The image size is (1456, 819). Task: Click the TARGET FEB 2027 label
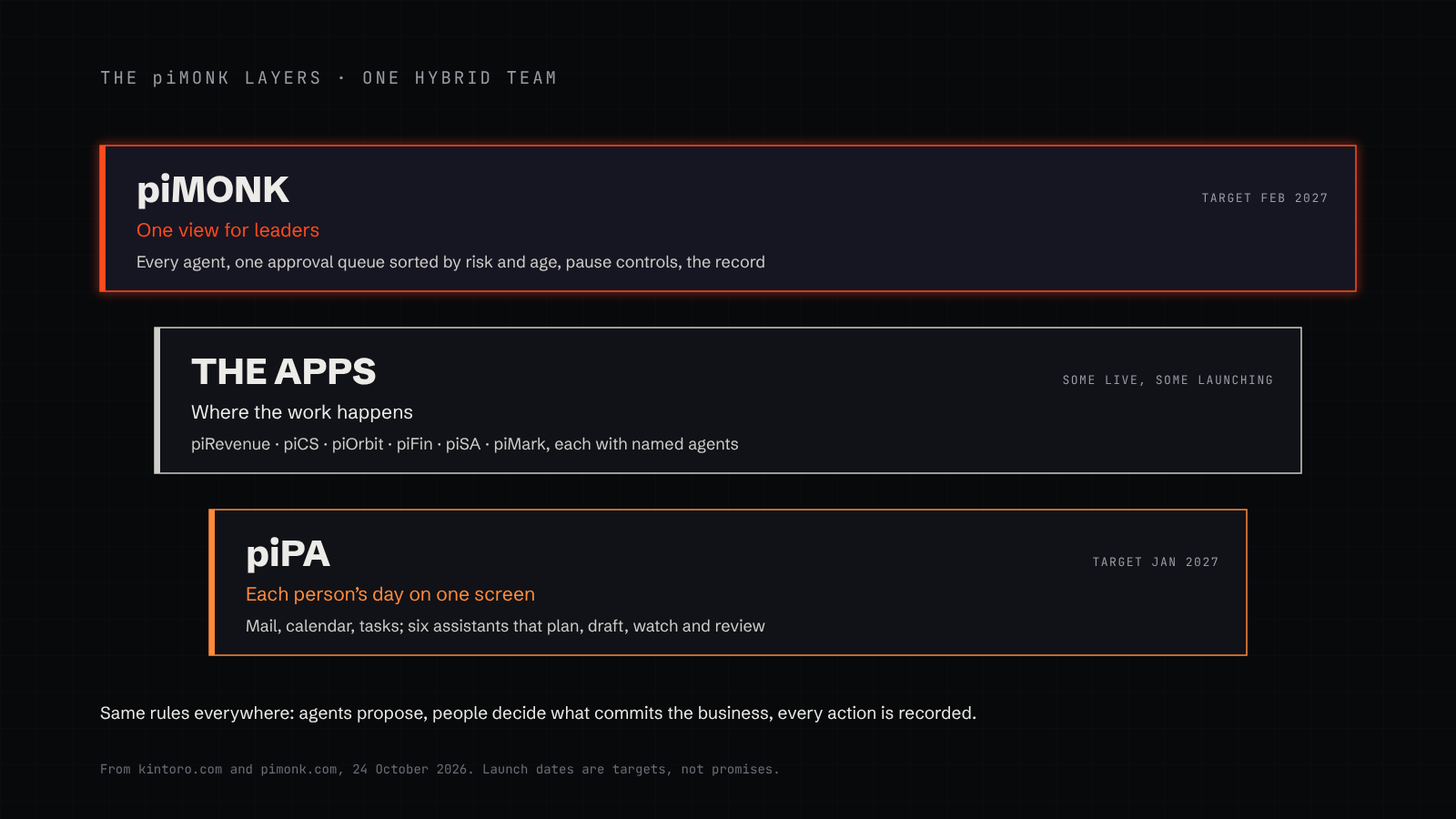tap(1265, 197)
